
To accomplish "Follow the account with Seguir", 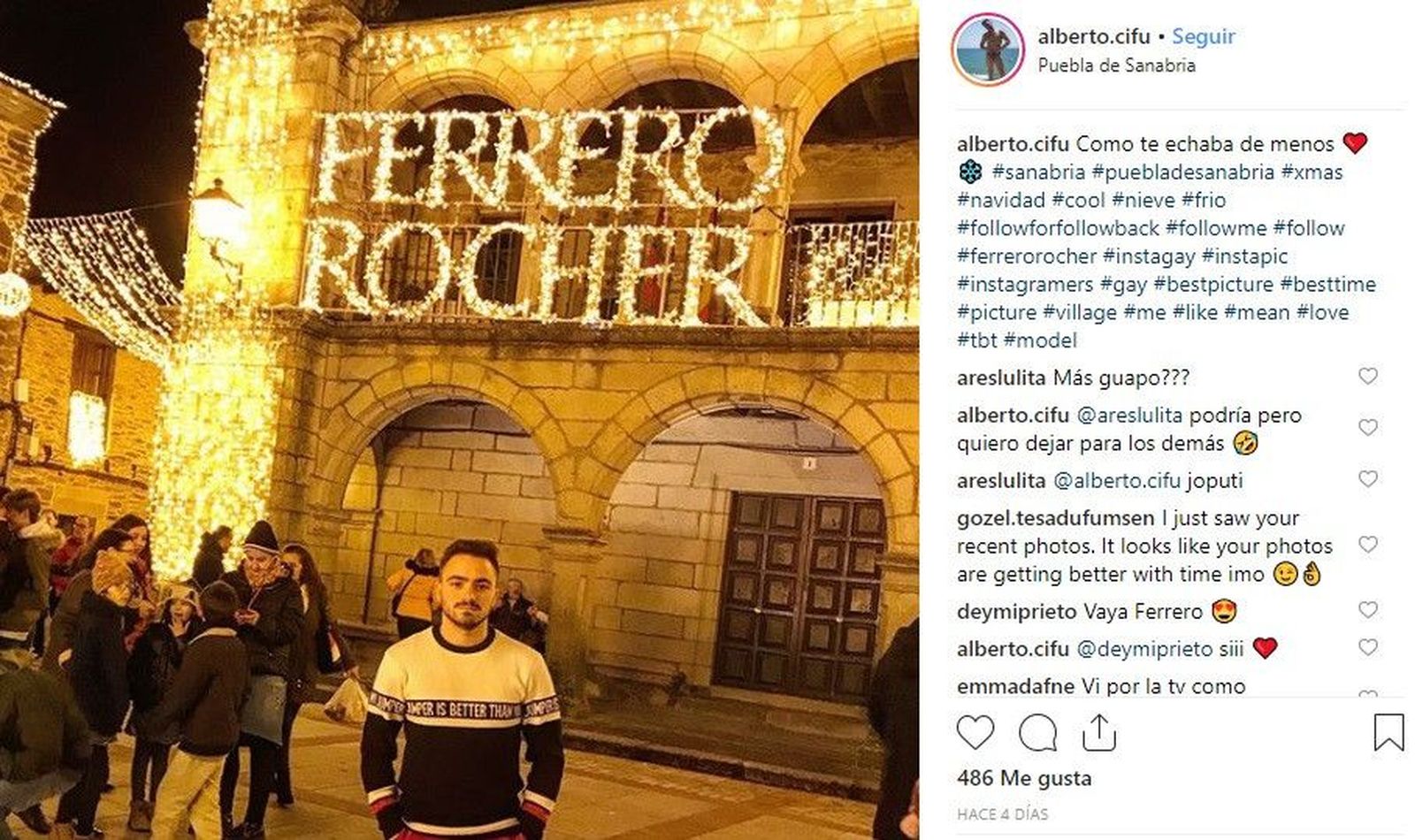I will point(1203,36).
